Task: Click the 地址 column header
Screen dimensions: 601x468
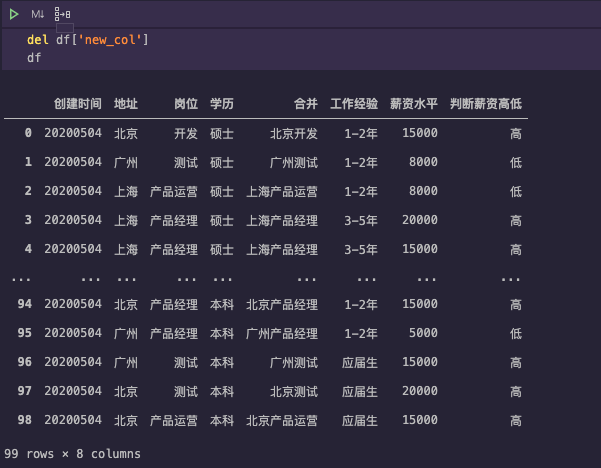Action: (126, 104)
